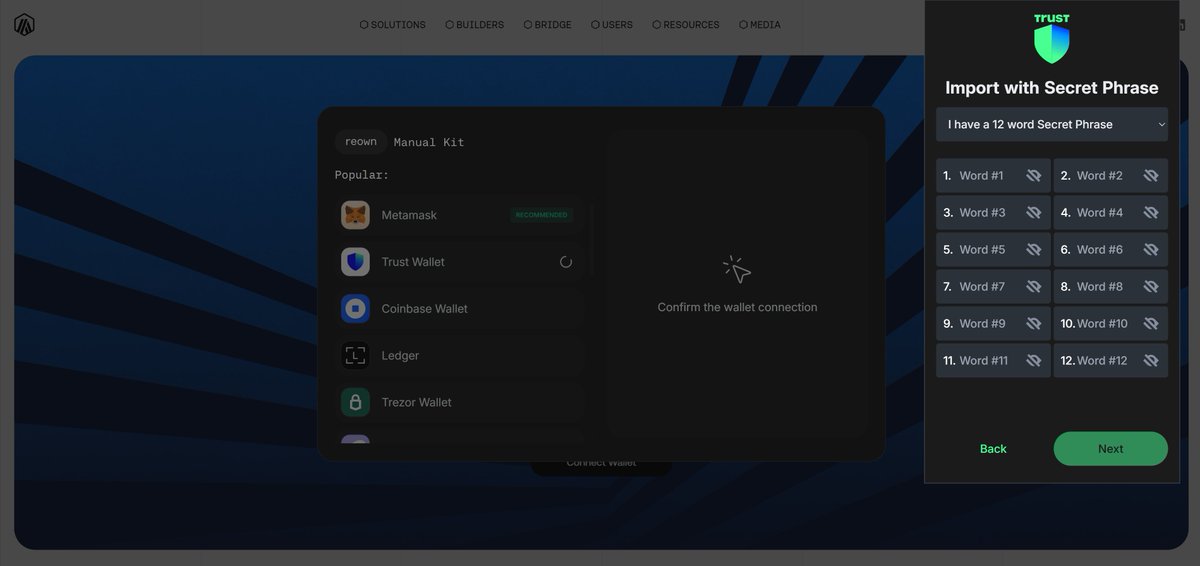Screen dimensions: 1200x566
Task: Click the wallet list scrollbar
Action: tap(592, 240)
